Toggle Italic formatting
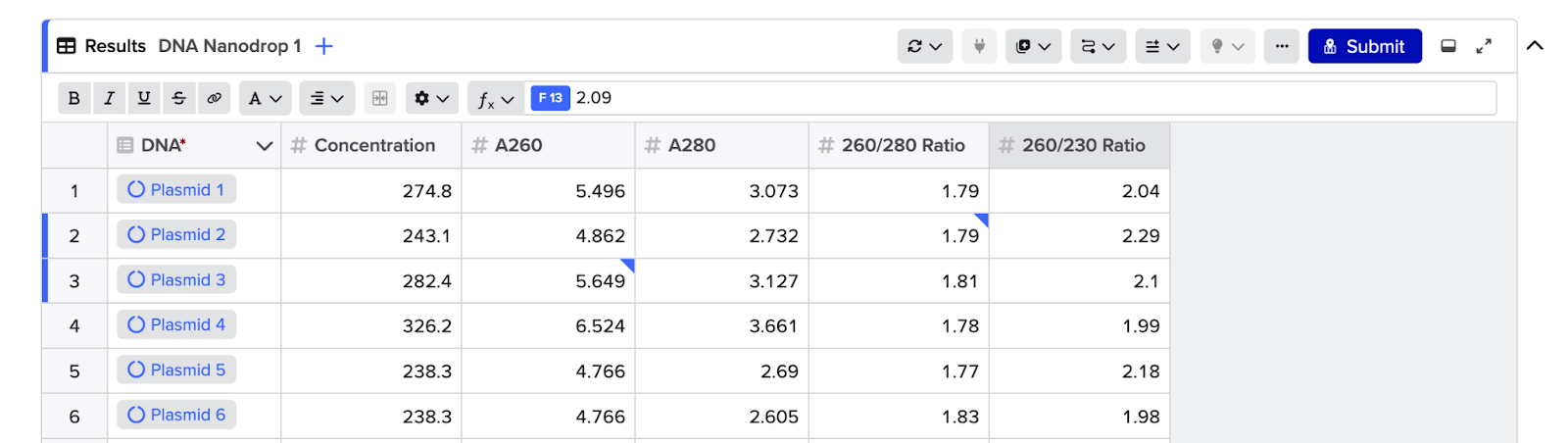1568x443 pixels. tap(109, 98)
